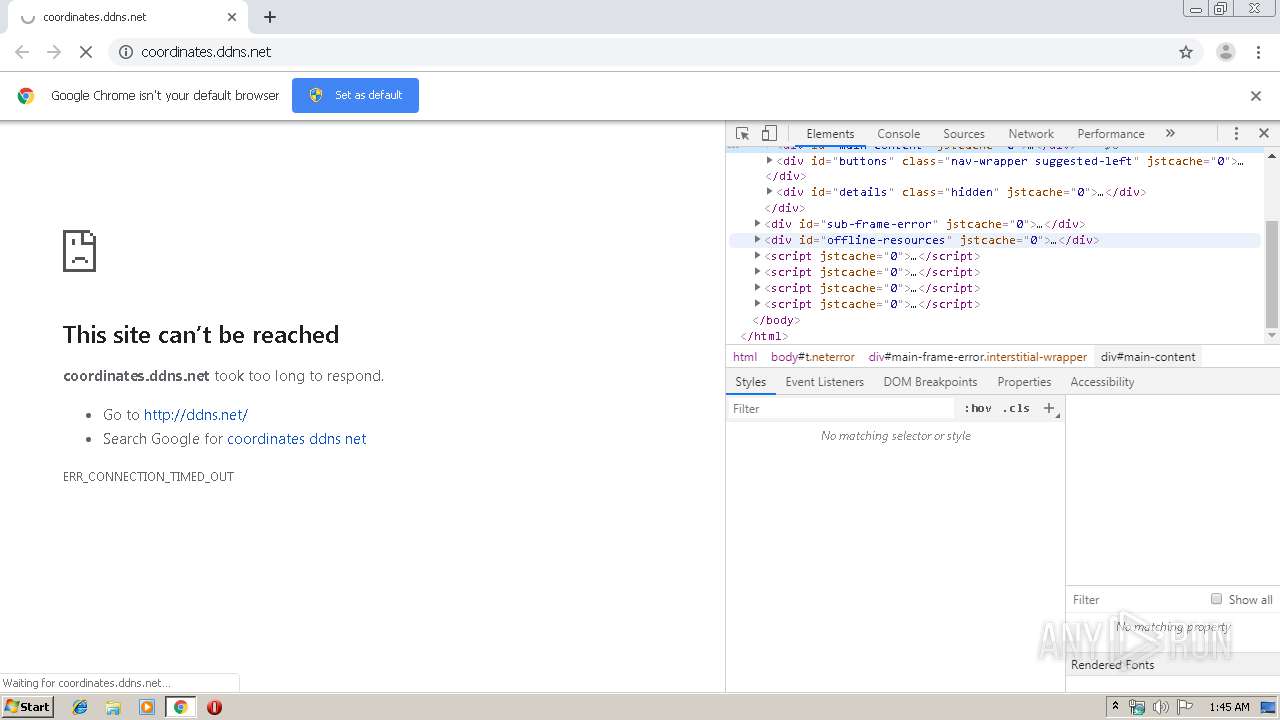
Task: Select body#t.neterror breadcrumb
Action: click(x=812, y=357)
